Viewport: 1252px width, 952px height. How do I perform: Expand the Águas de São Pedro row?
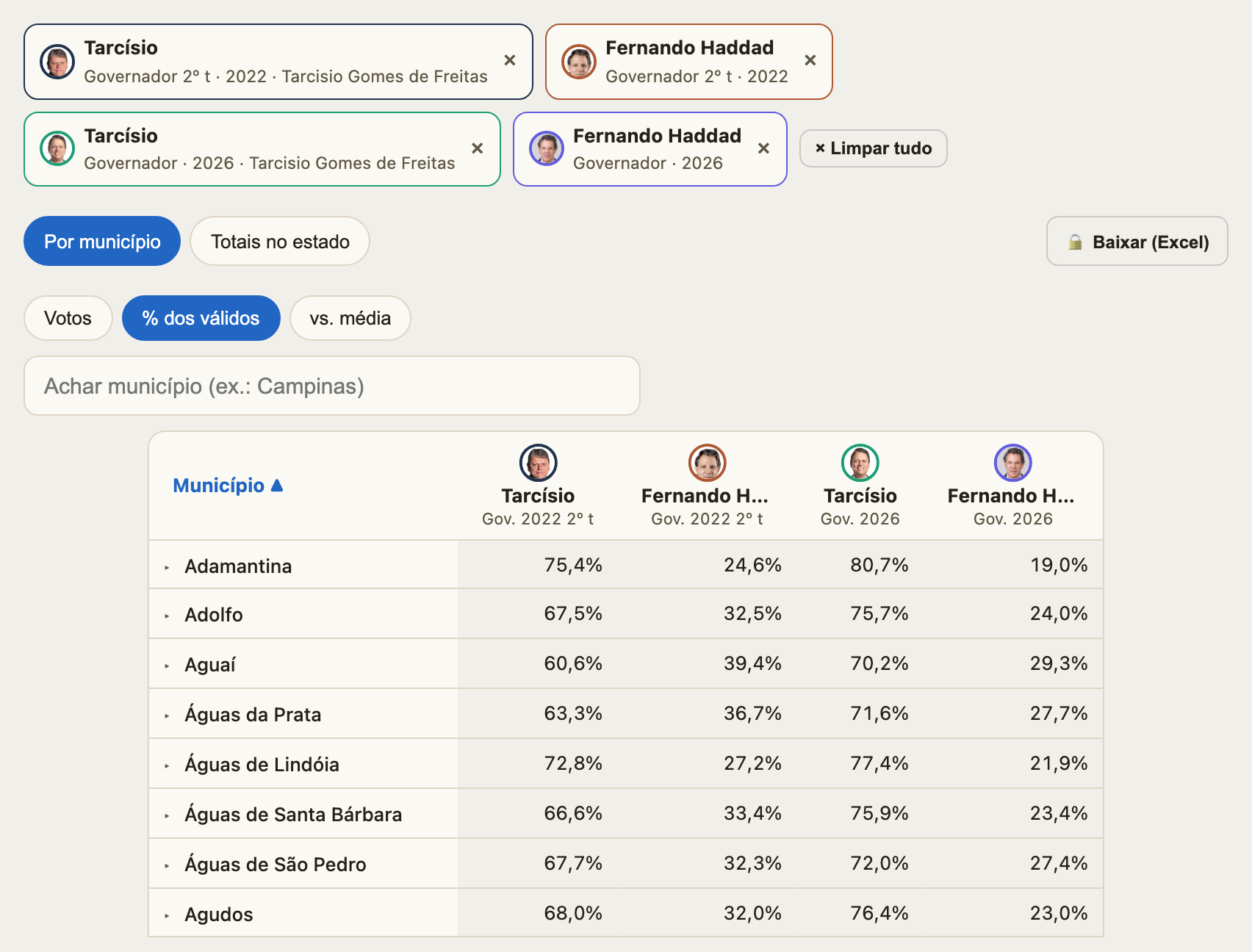click(167, 865)
